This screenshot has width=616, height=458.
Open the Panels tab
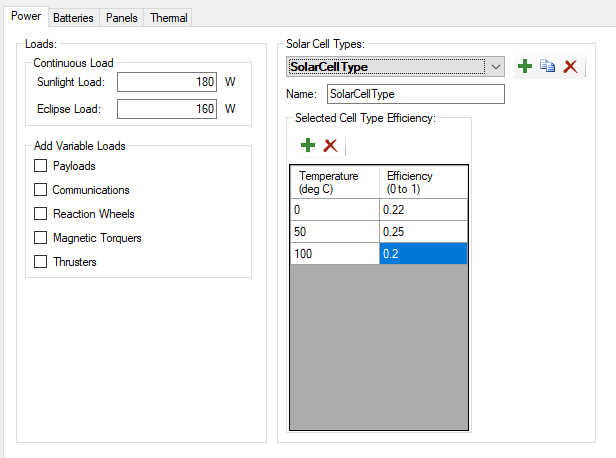(122, 18)
